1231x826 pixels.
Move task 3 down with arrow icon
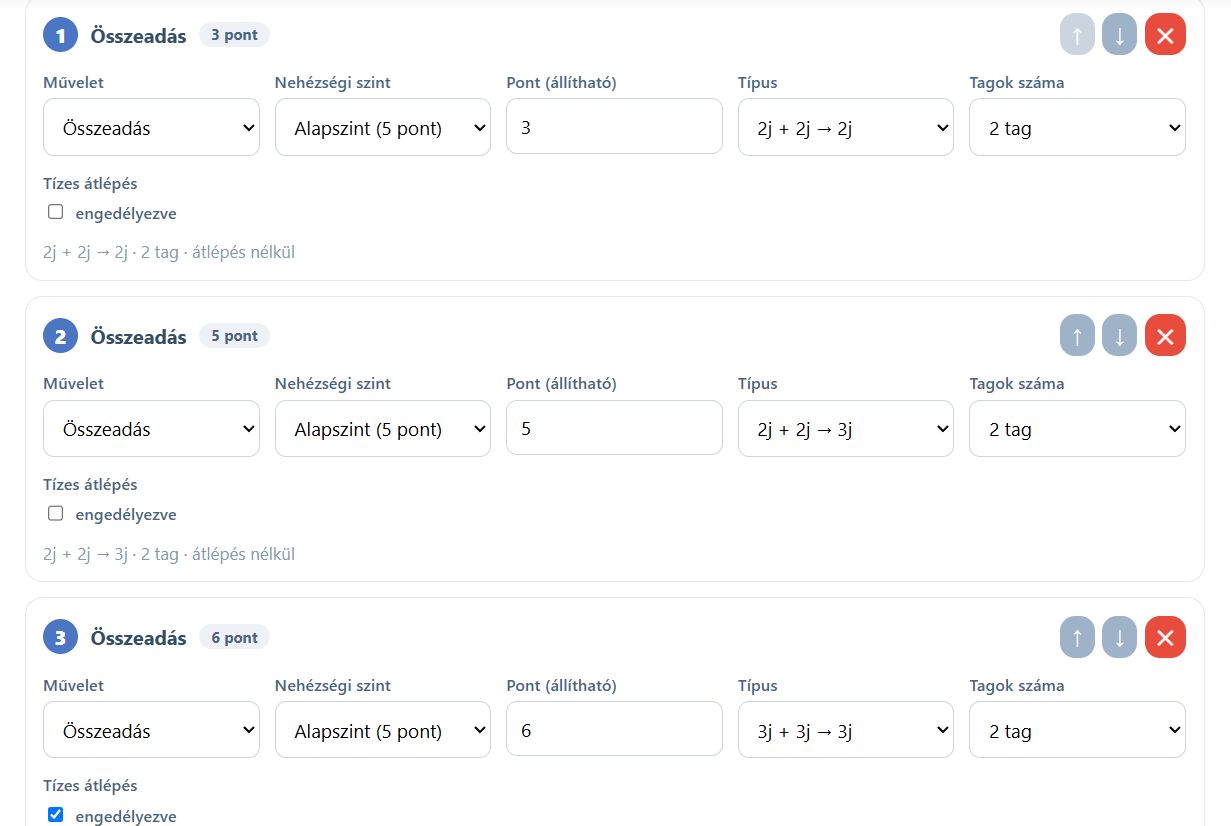coord(1119,638)
